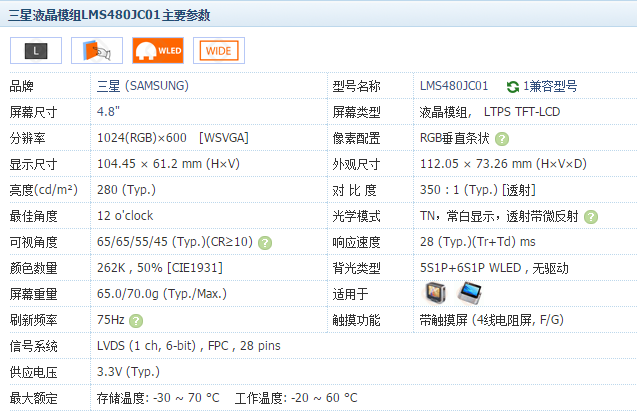
Task: Open the 三星 (SAMSUNG) brand link
Action: [143, 86]
